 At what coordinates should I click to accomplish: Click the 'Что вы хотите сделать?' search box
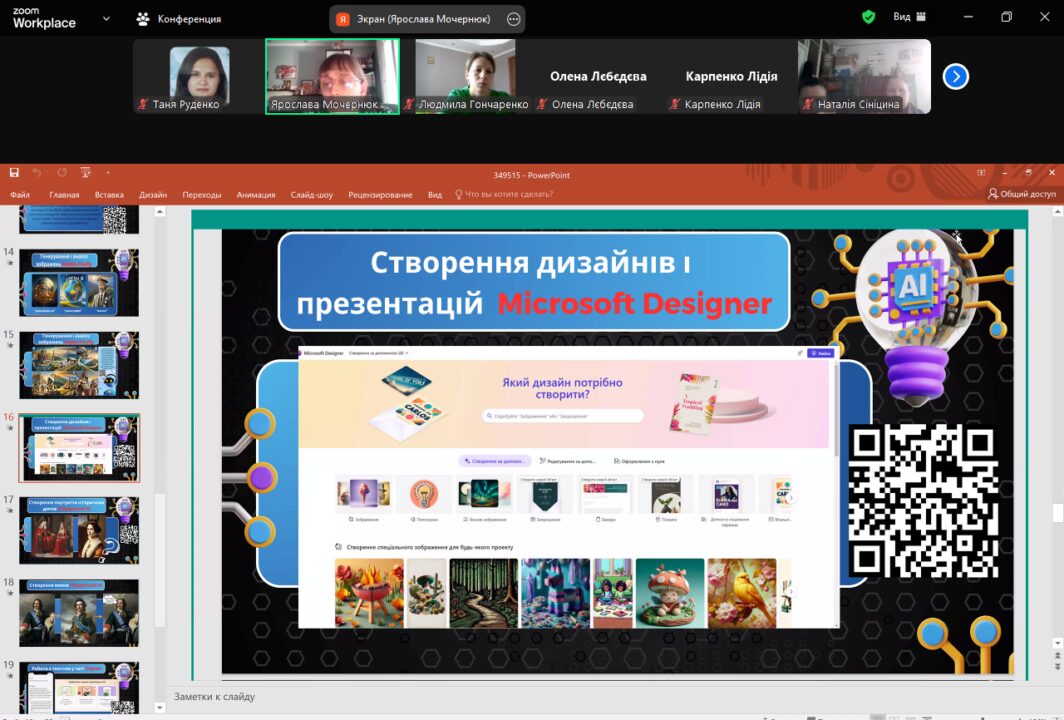[504, 194]
